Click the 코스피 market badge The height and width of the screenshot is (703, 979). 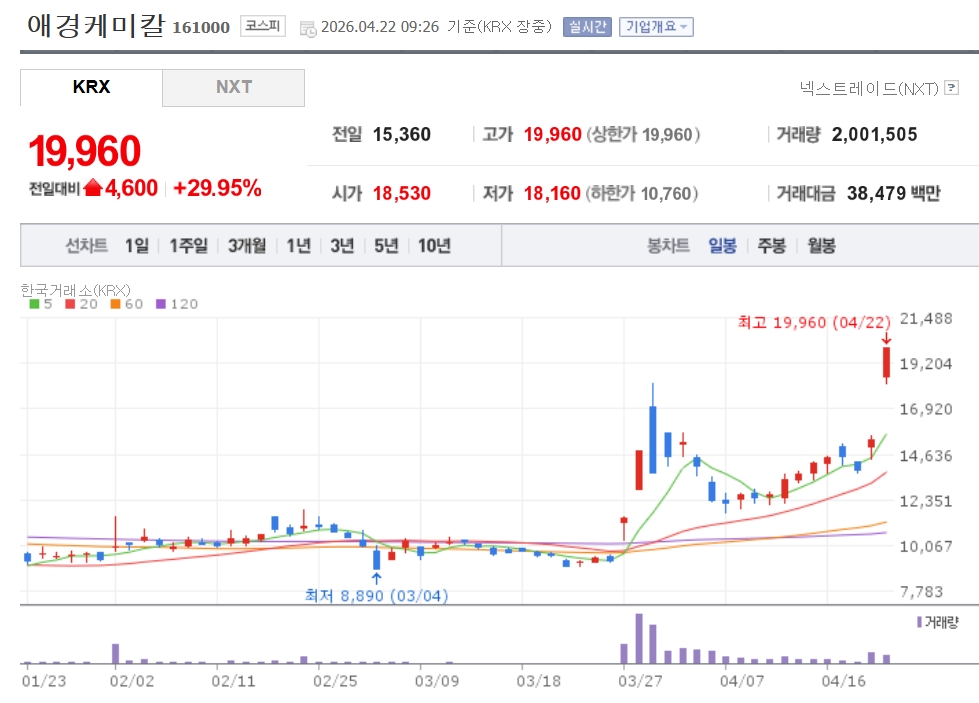[262, 27]
